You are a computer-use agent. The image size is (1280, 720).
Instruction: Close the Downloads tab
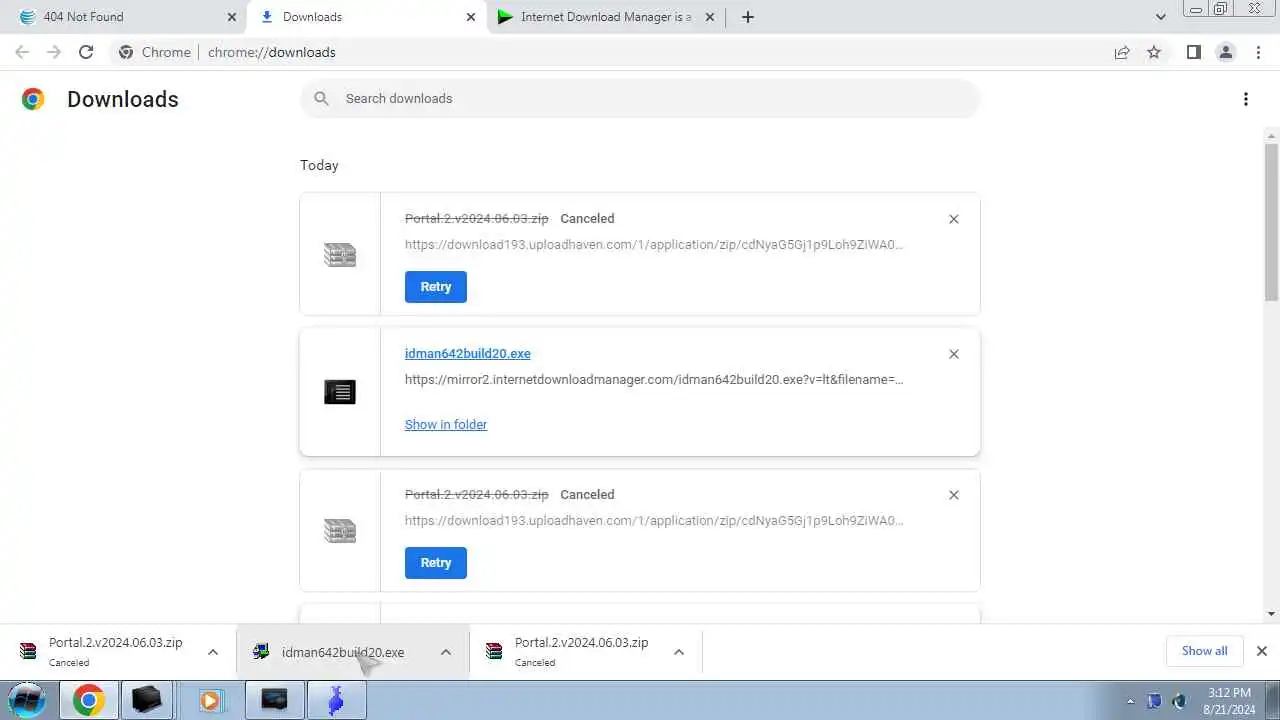click(471, 17)
